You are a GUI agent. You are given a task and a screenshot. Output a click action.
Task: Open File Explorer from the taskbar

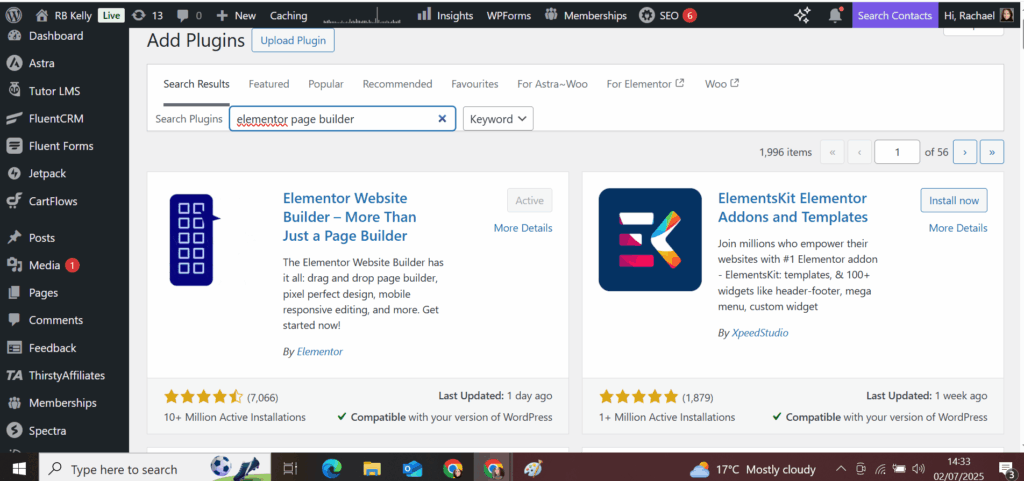[372, 469]
